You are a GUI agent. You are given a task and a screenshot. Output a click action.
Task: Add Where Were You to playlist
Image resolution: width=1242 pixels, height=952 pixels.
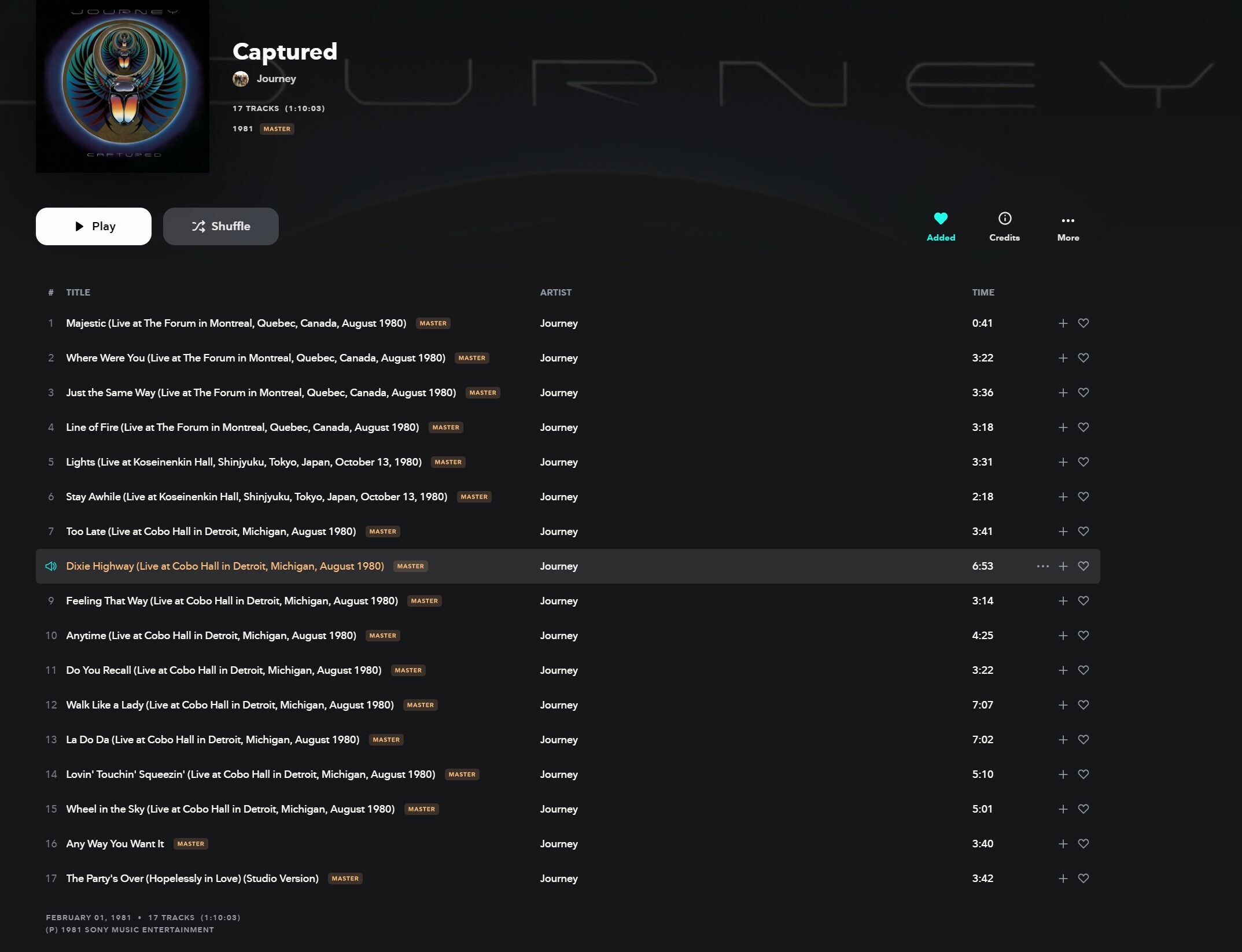pyautogui.click(x=1063, y=358)
